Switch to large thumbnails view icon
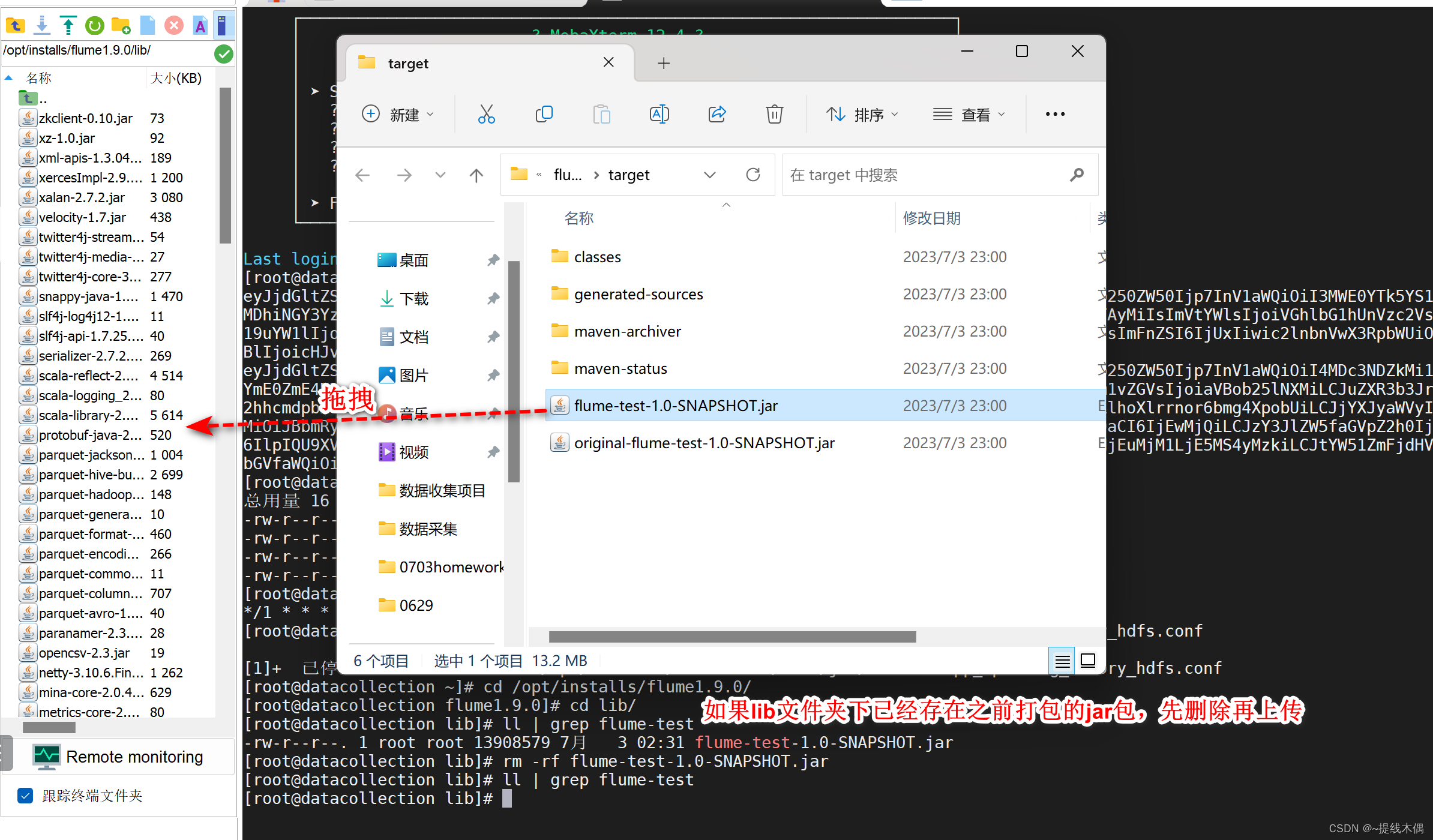The height and width of the screenshot is (840, 1433). 1087,661
